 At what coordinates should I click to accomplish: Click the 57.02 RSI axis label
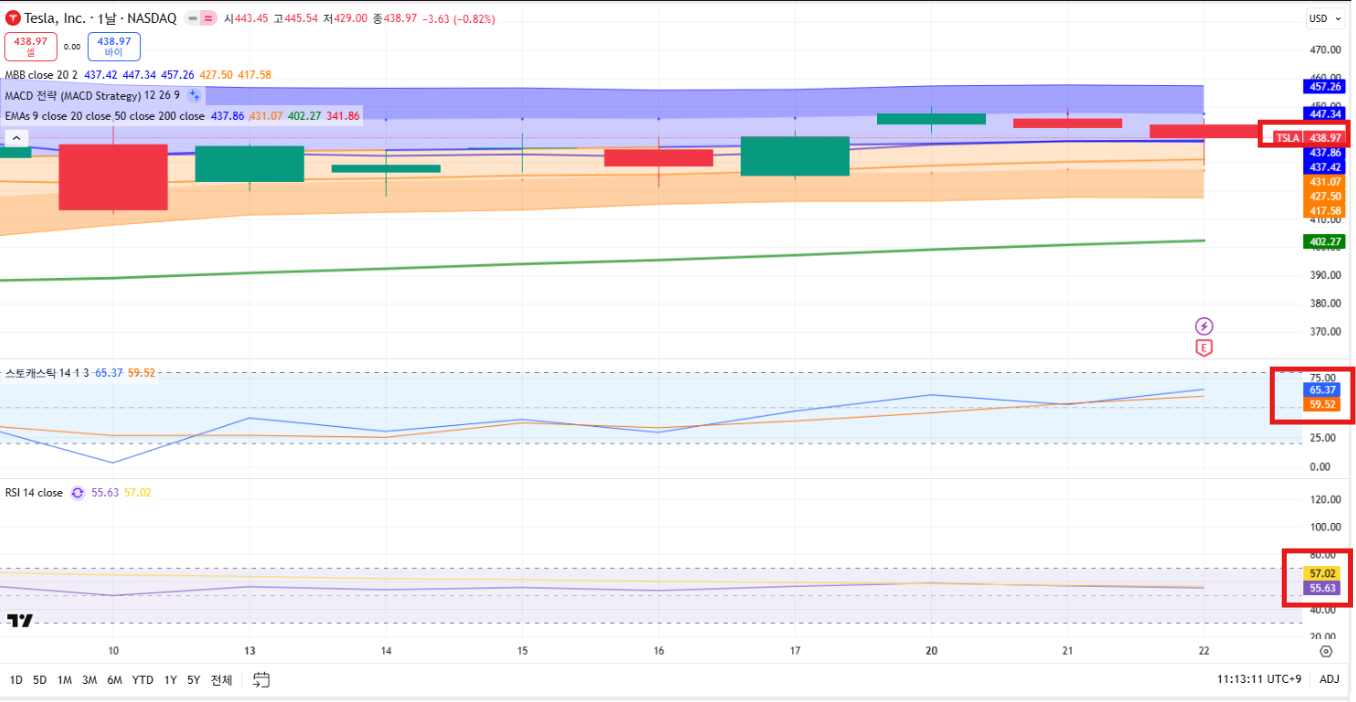[x=1323, y=574]
